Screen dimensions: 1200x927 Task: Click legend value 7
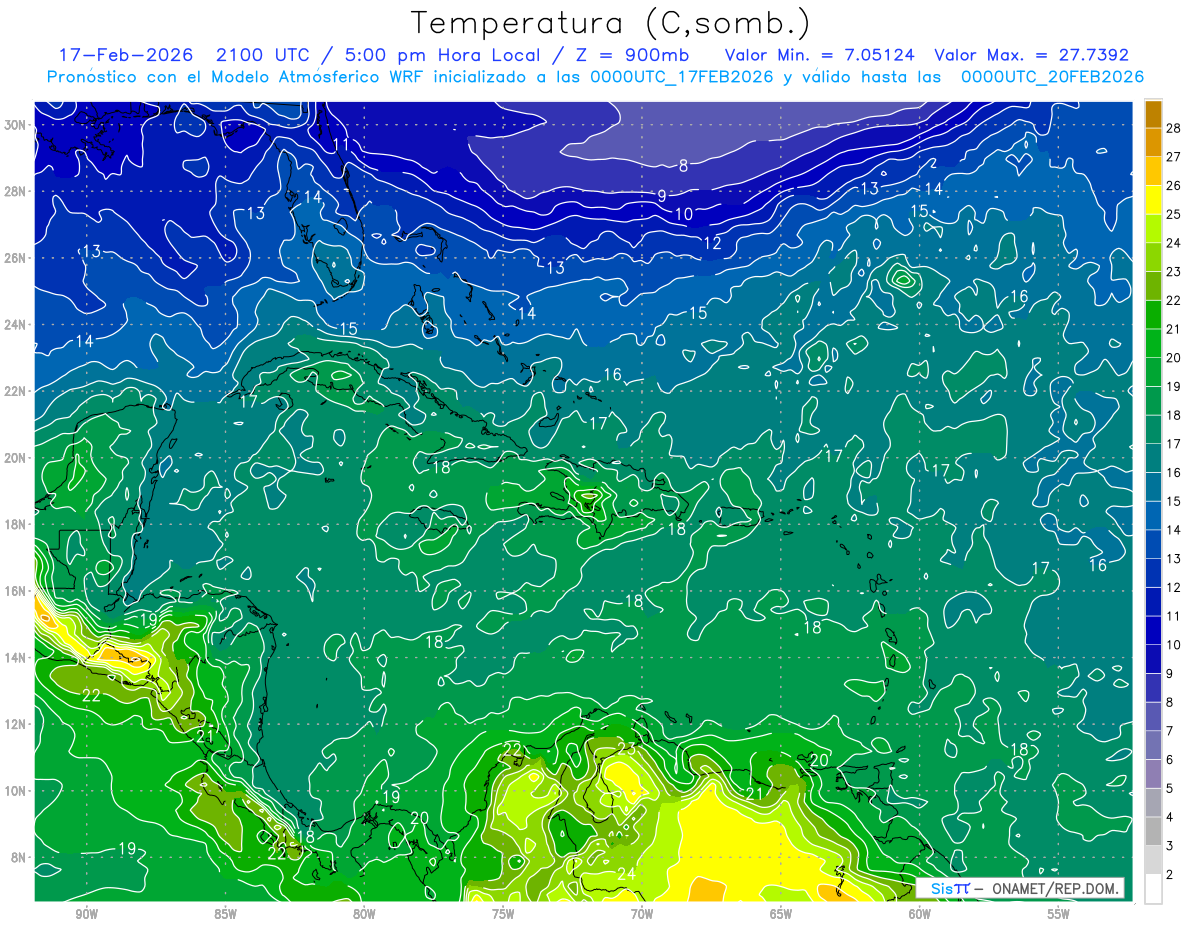(1169, 731)
